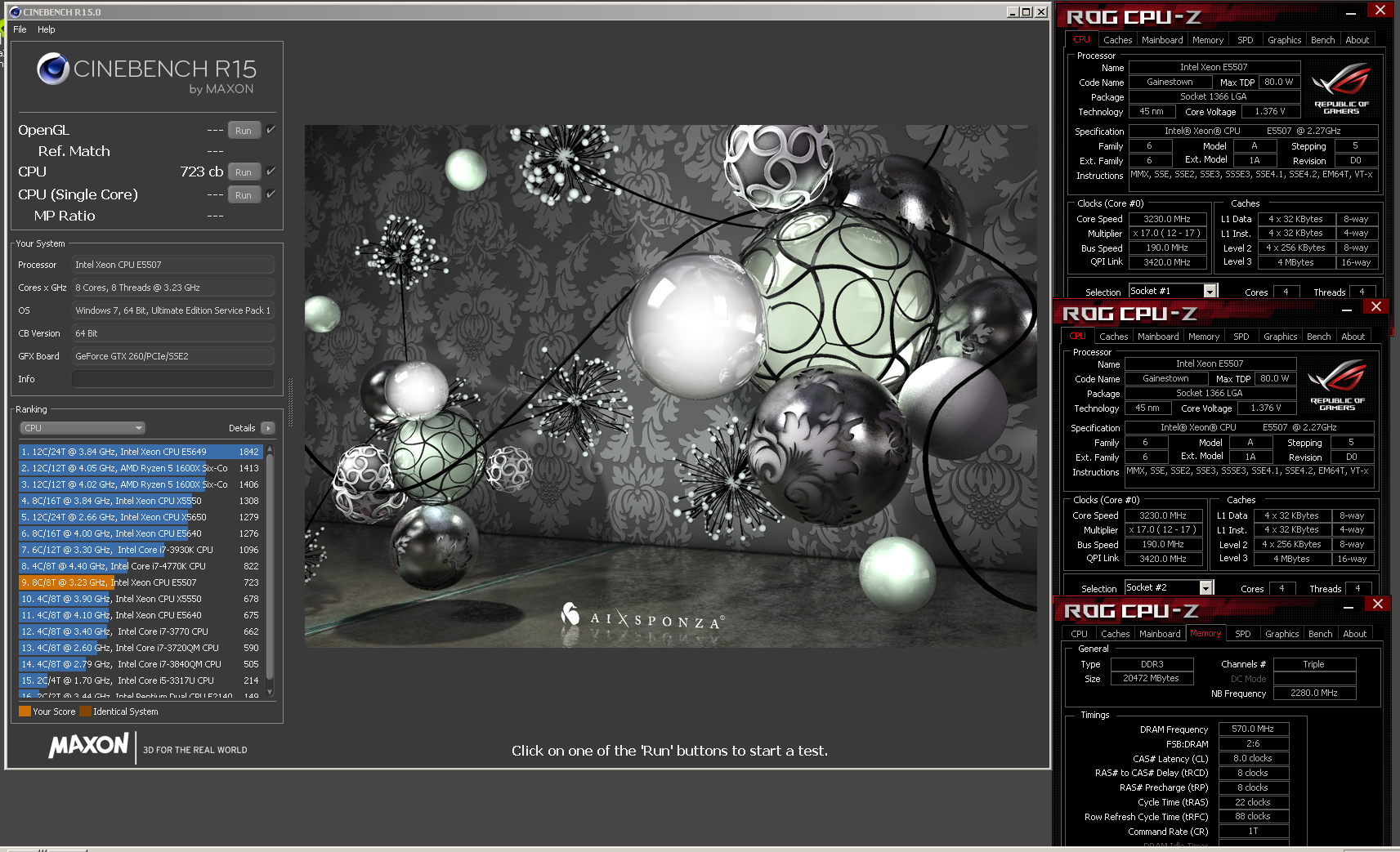Click the Cinebench title bar app icon
The image size is (1400, 852).
click(x=15, y=12)
